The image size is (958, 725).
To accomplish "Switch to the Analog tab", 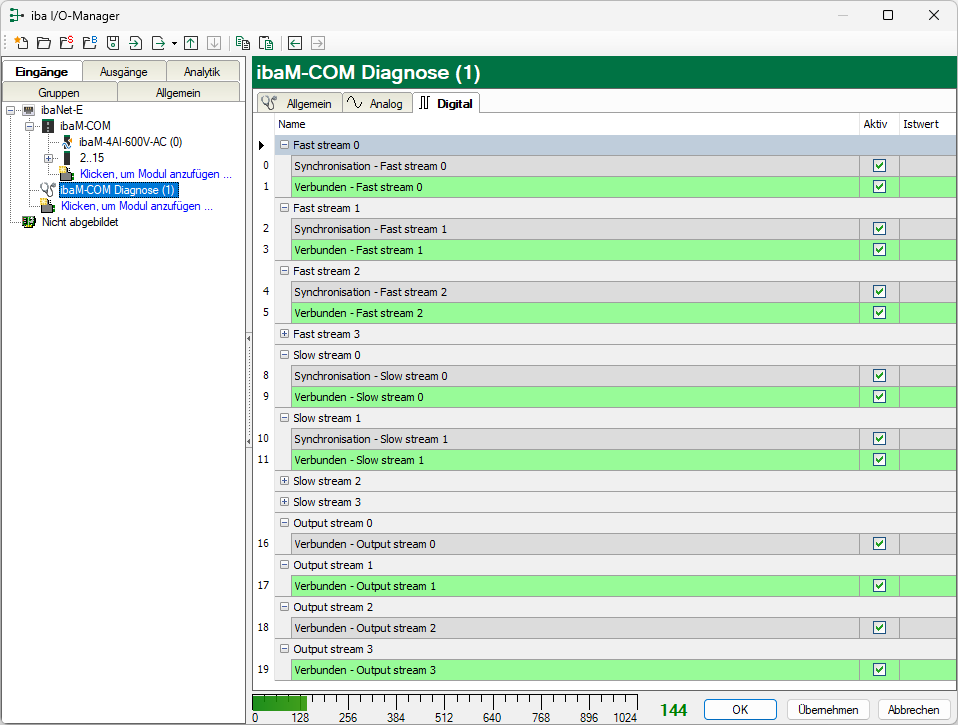I will 376,103.
